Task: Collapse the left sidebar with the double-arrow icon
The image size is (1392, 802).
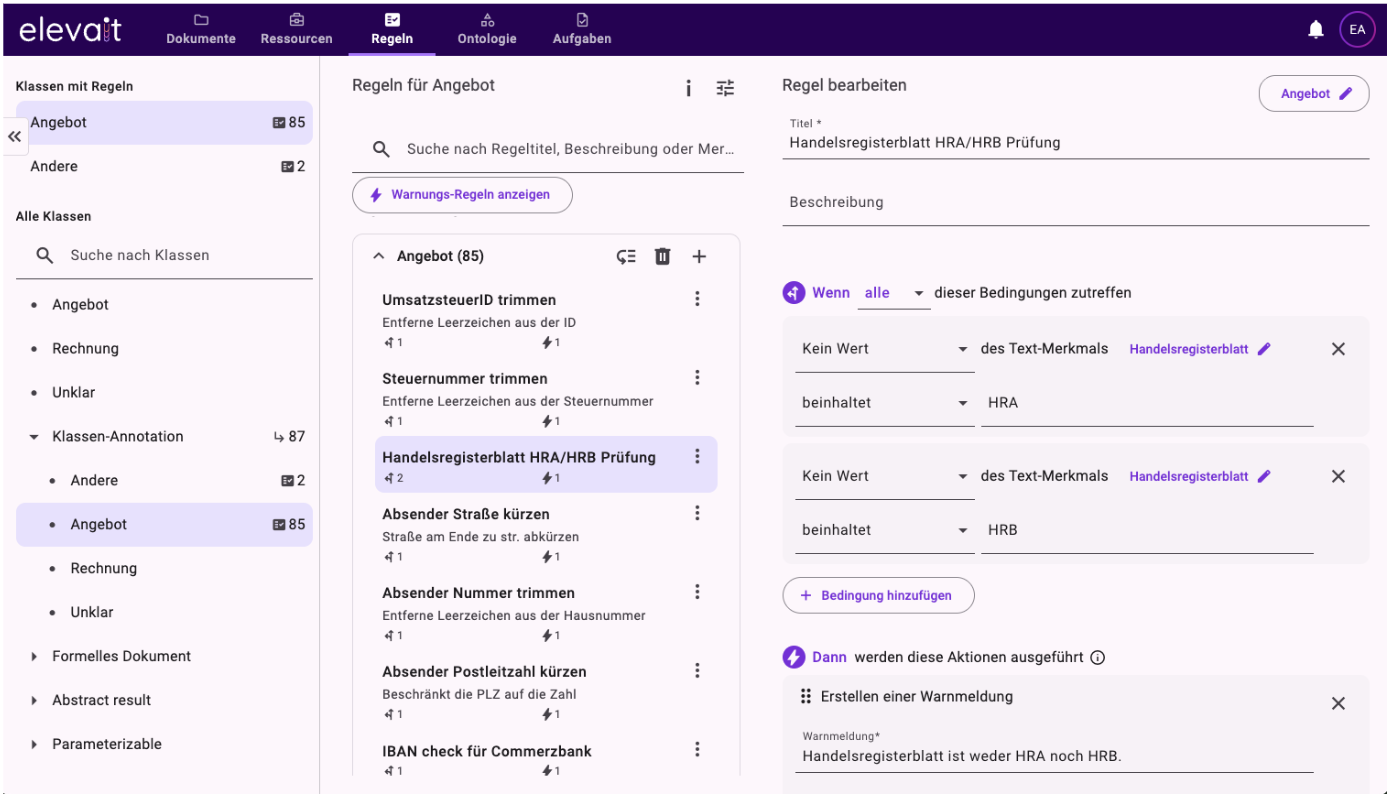Action: pos(14,136)
